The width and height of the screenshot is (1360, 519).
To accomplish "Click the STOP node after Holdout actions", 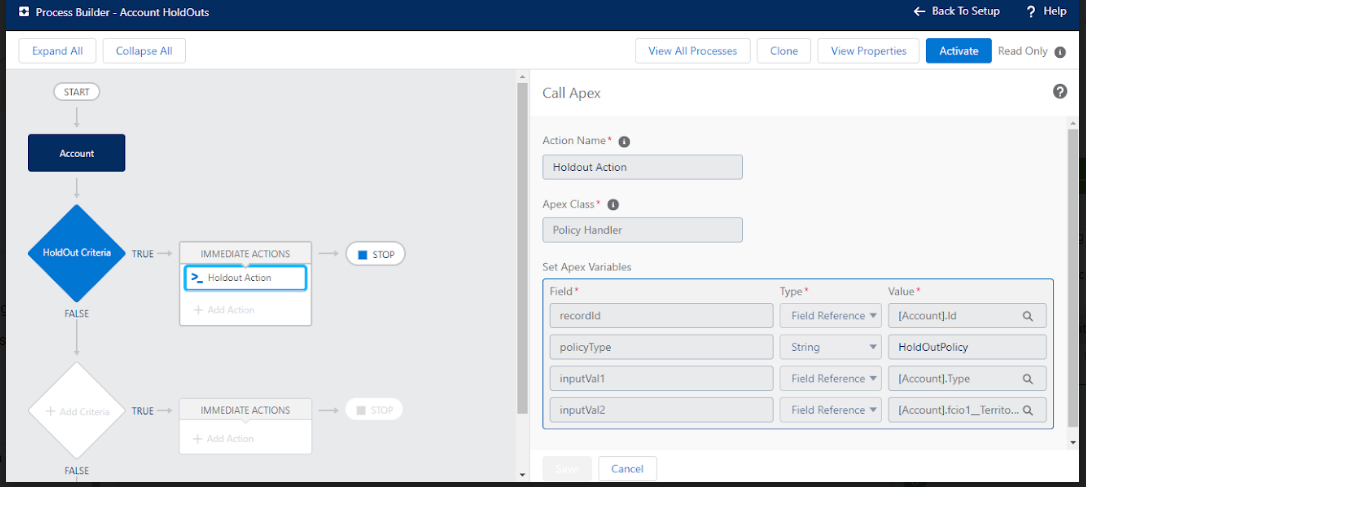I will pyautogui.click(x=375, y=254).
